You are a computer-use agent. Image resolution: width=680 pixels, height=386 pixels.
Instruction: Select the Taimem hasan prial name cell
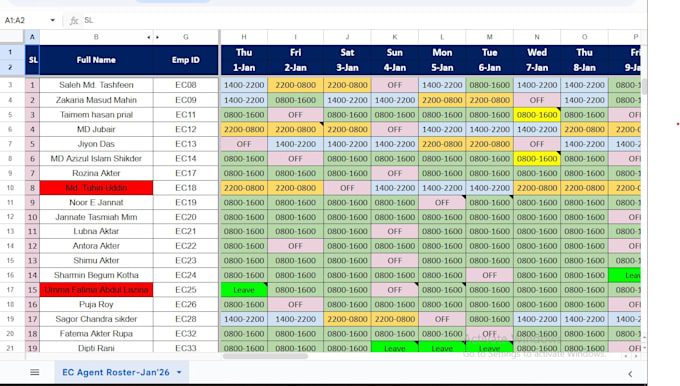point(96,114)
